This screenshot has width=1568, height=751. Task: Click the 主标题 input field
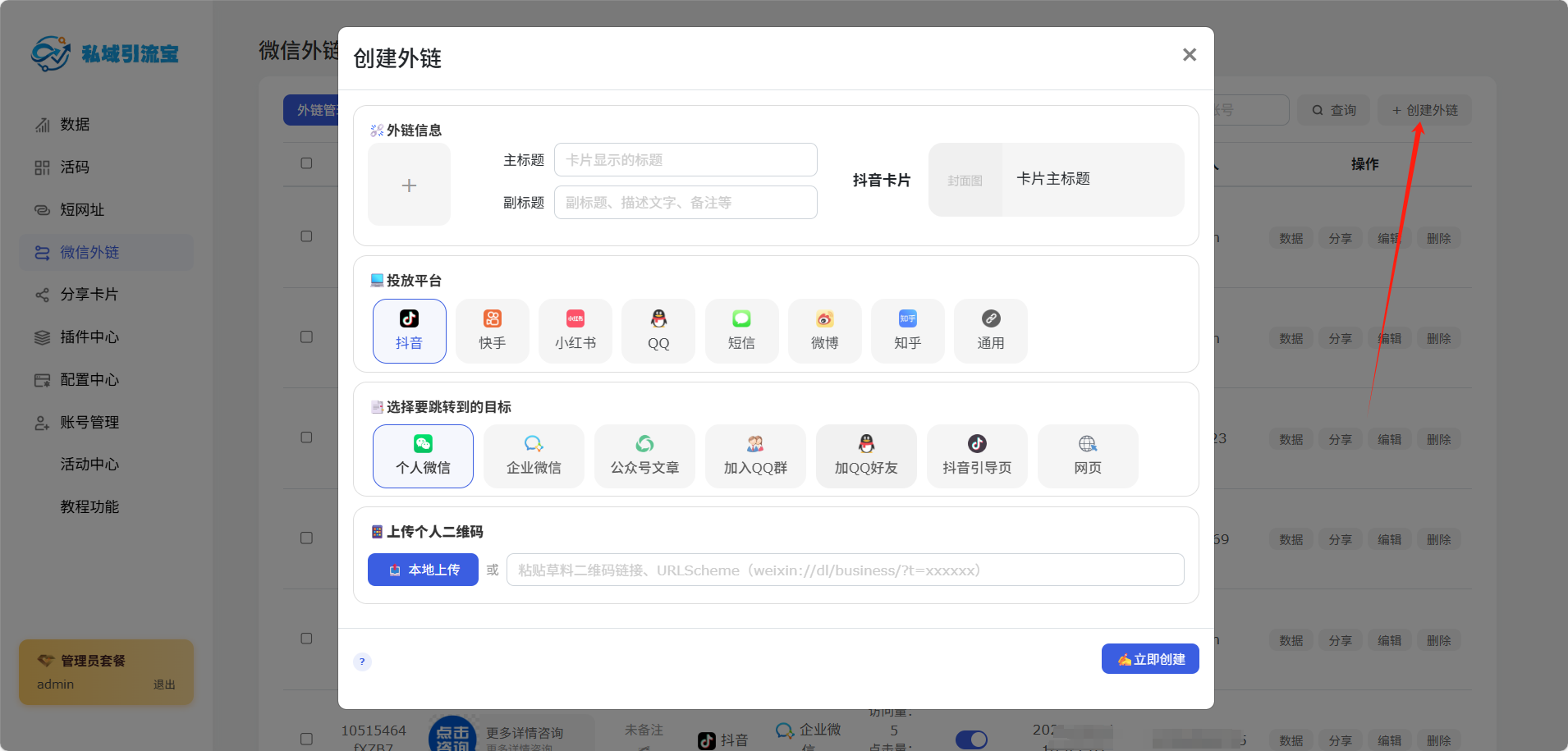(685, 160)
